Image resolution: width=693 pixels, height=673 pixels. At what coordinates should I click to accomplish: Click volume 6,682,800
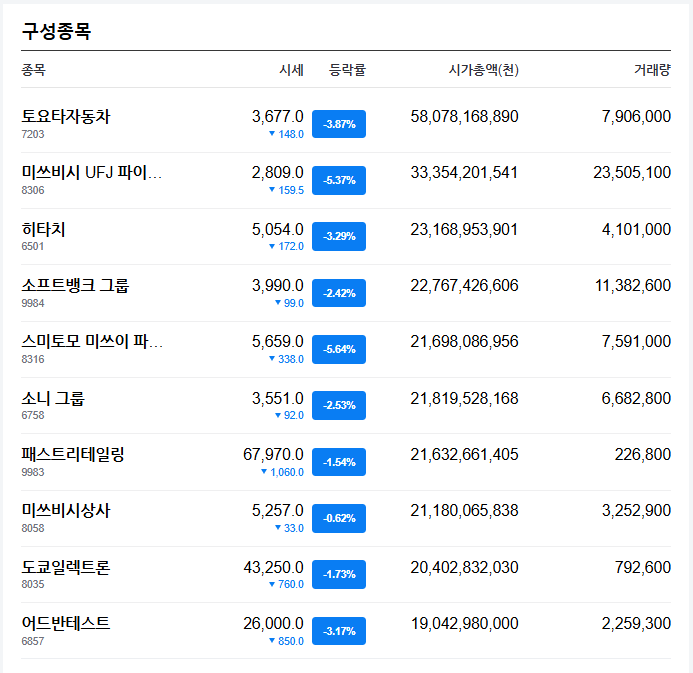pos(636,399)
